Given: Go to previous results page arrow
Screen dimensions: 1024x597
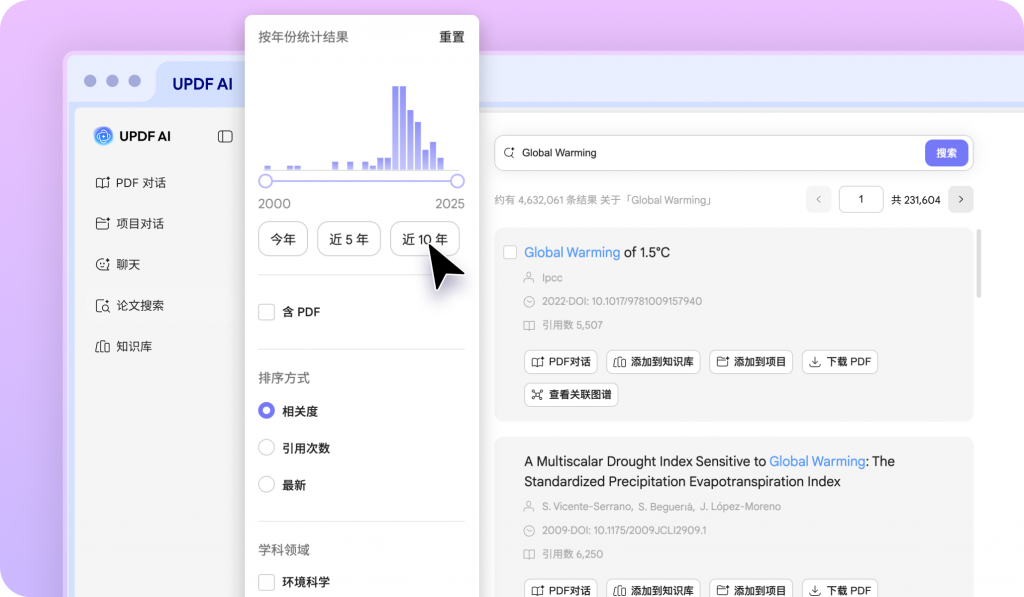Looking at the screenshot, I should pyautogui.click(x=819, y=199).
